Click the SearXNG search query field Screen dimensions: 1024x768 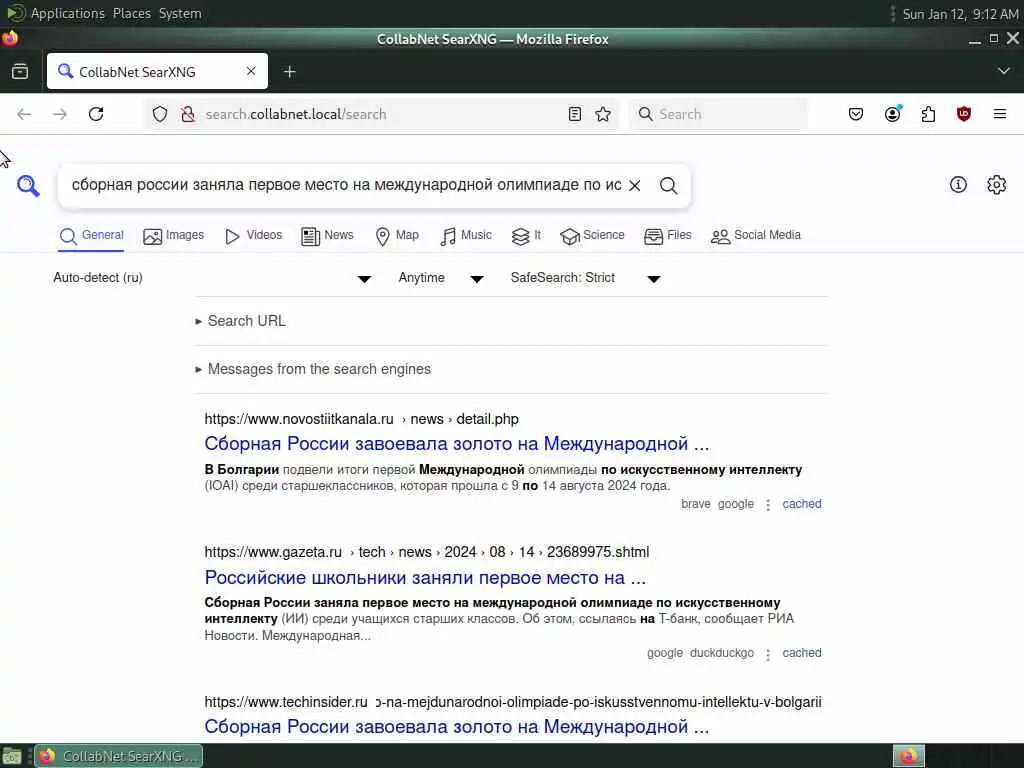click(346, 185)
